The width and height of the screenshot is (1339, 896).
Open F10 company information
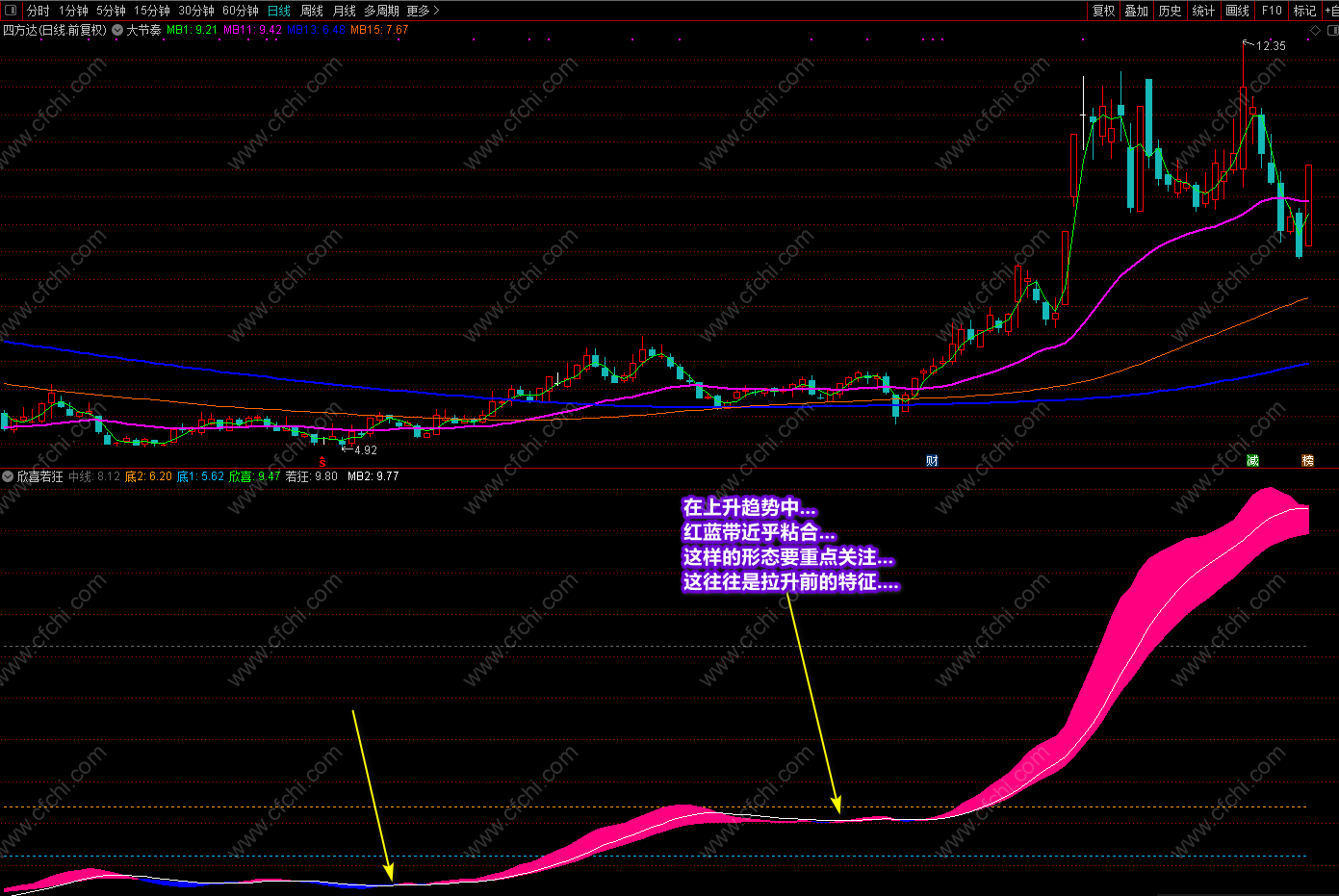click(1272, 11)
